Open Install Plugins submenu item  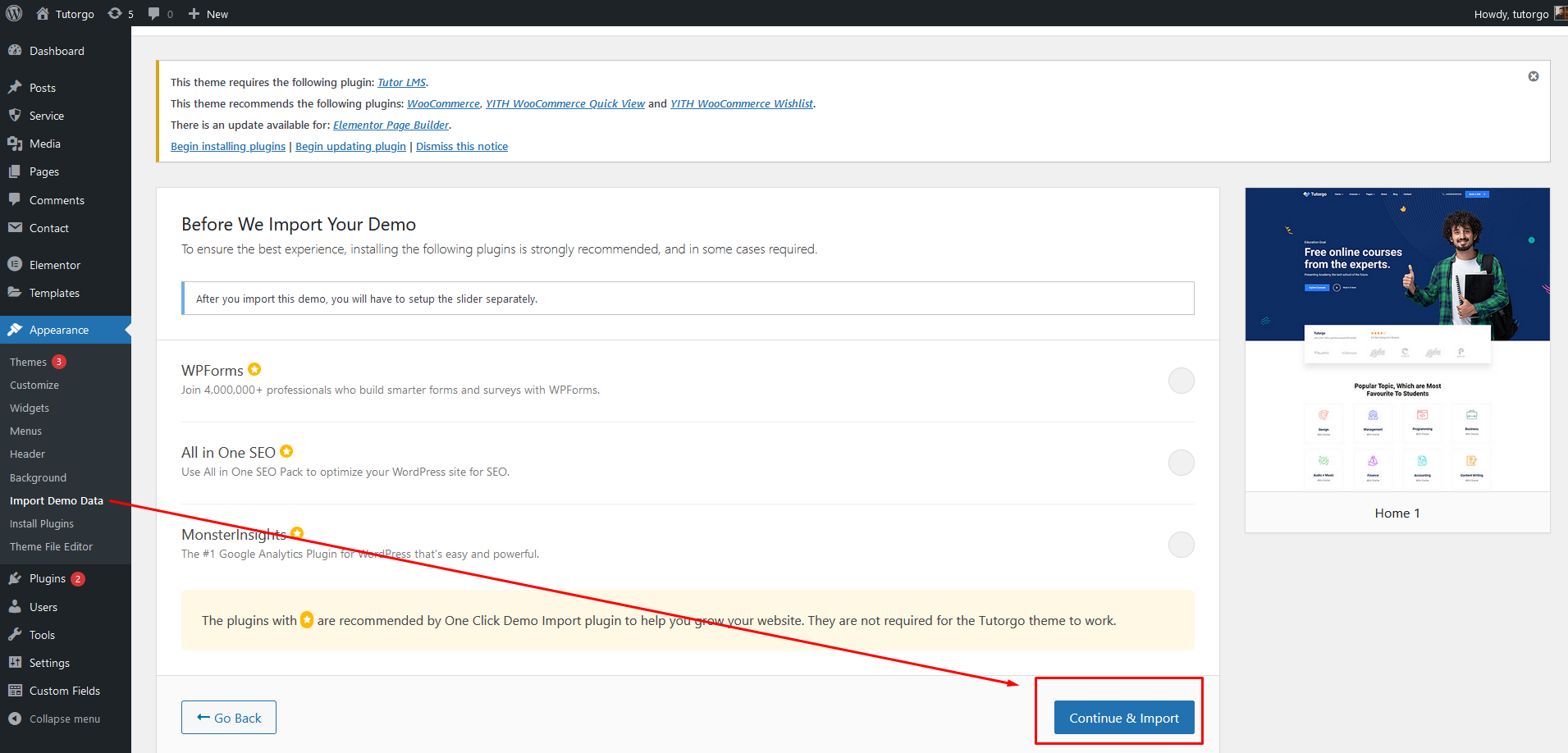(42, 523)
